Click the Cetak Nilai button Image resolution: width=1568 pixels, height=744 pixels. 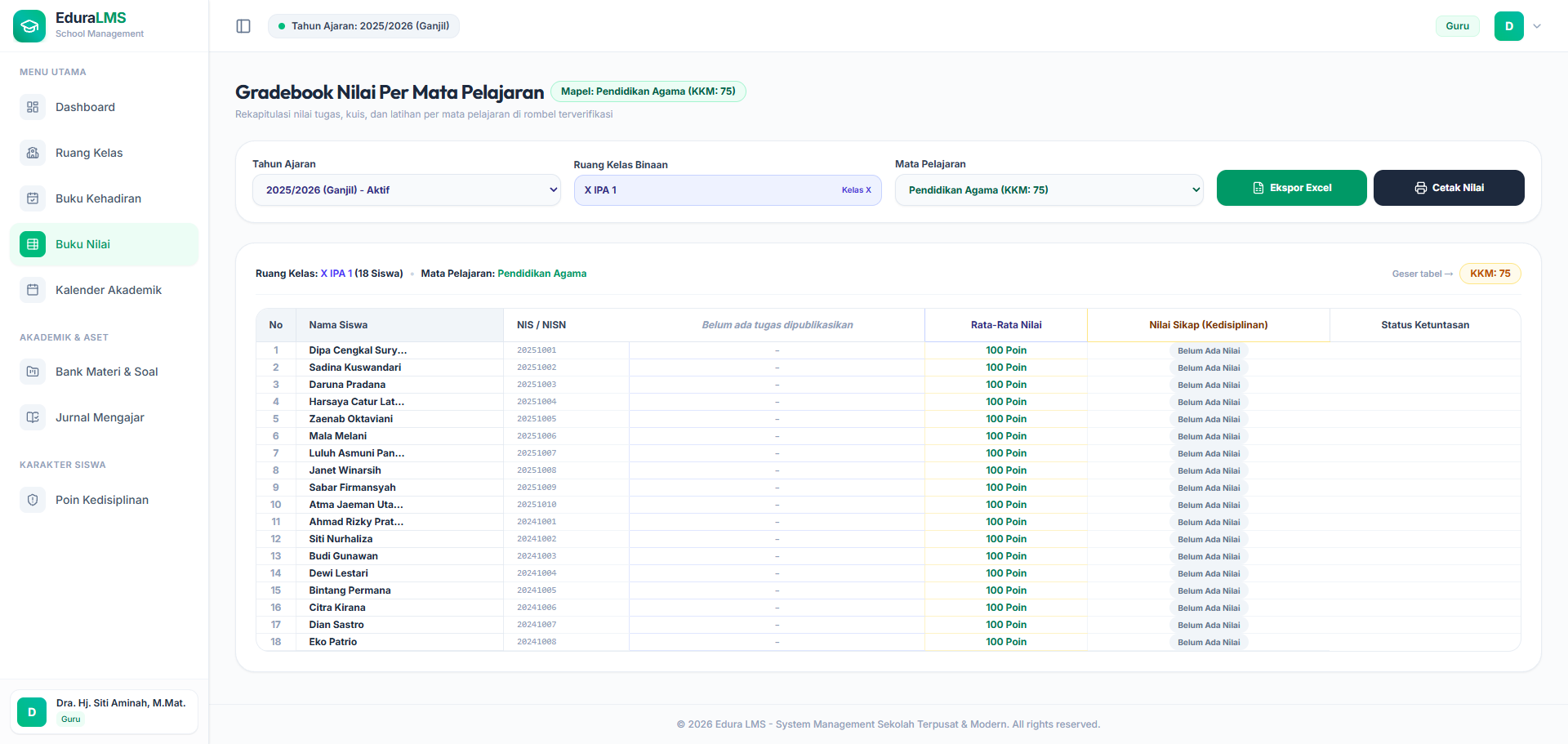pyautogui.click(x=1449, y=188)
